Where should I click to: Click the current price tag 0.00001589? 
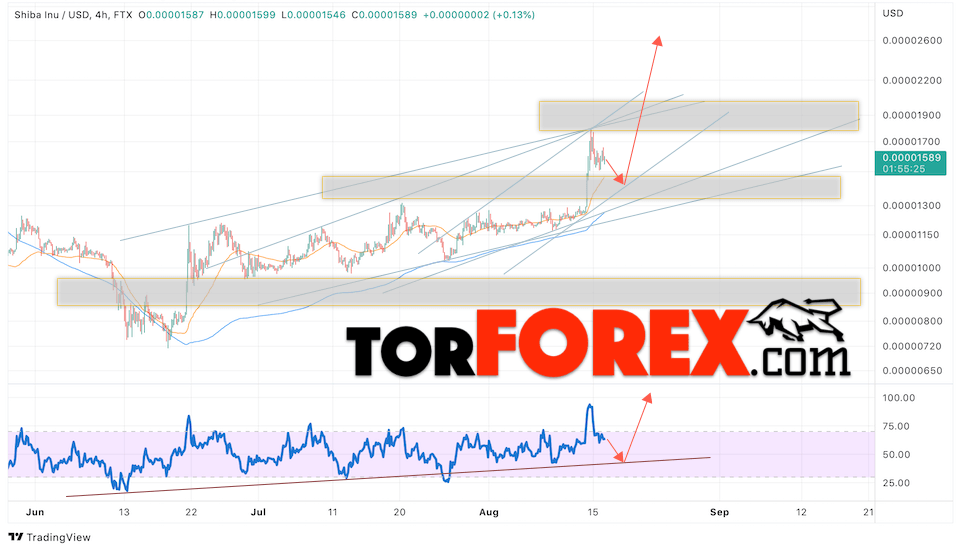click(911, 158)
